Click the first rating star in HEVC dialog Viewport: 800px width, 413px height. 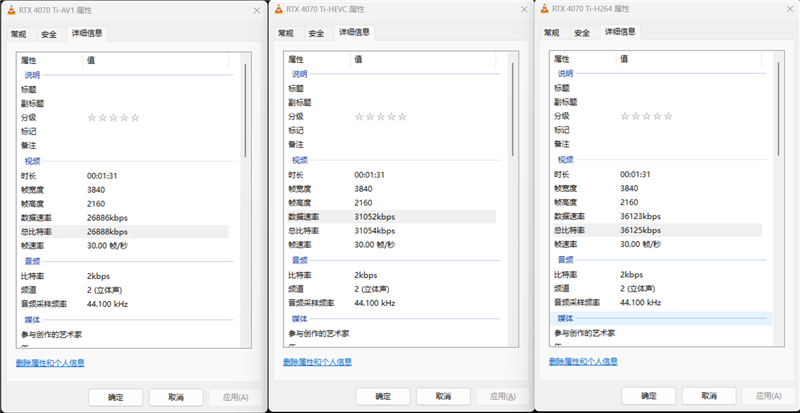pyautogui.click(x=359, y=117)
